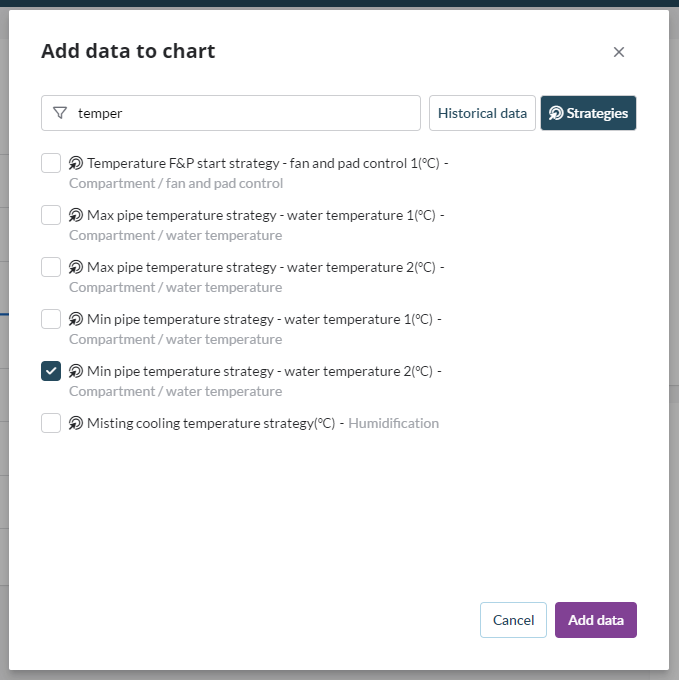Click strategy icon beside Temperature F&P start strategy
This screenshot has height=680, width=679.
click(76, 163)
